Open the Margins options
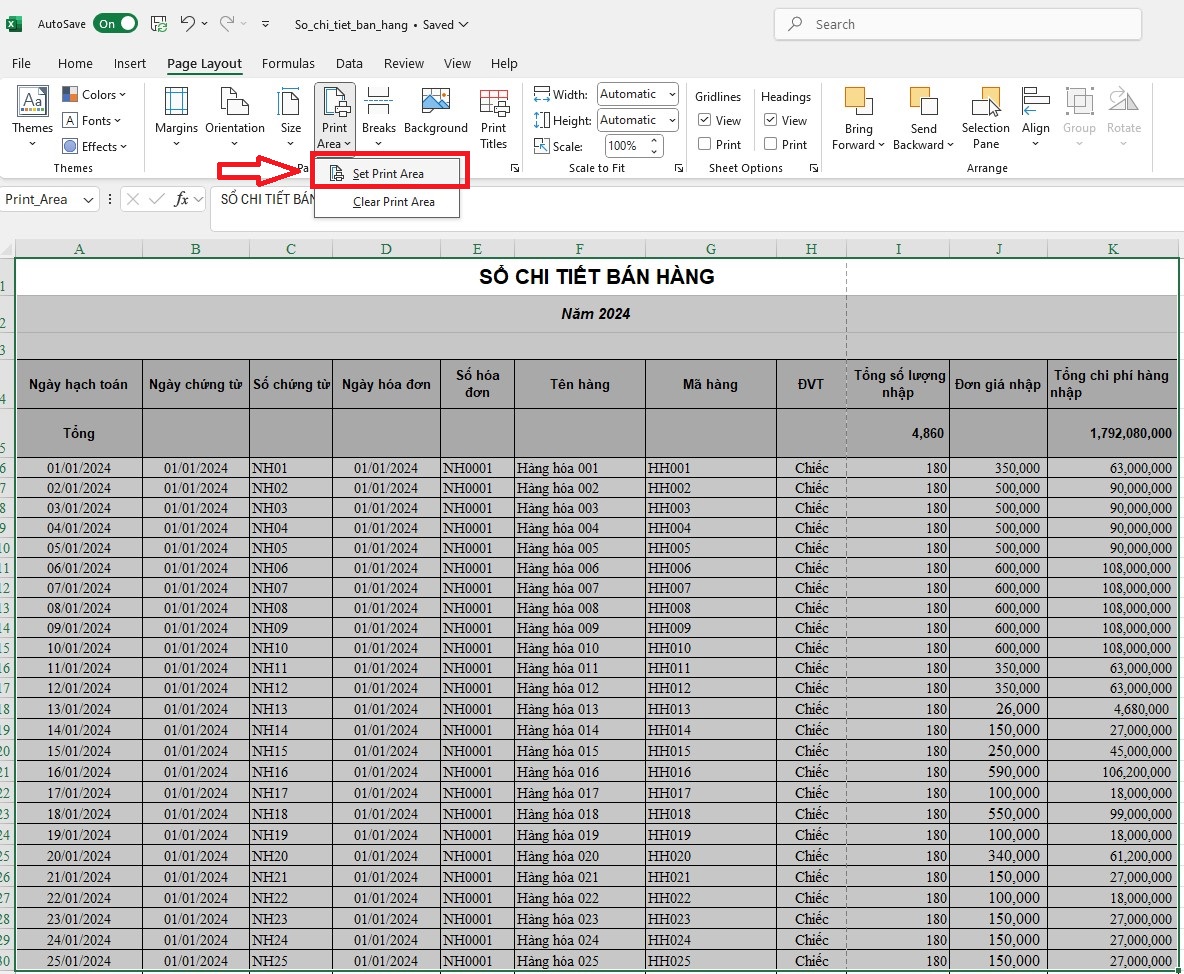 [x=176, y=116]
